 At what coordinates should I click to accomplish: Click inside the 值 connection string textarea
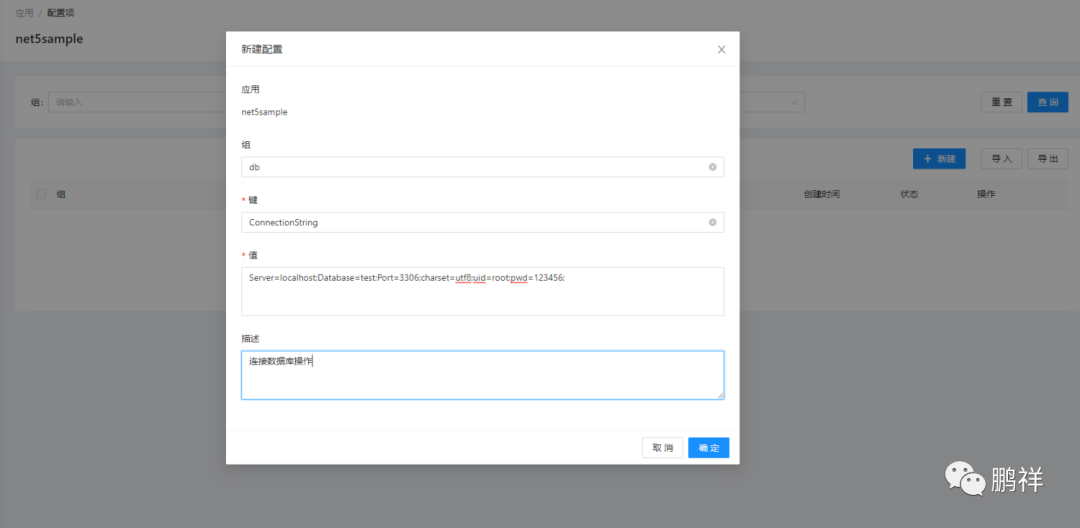pos(482,291)
